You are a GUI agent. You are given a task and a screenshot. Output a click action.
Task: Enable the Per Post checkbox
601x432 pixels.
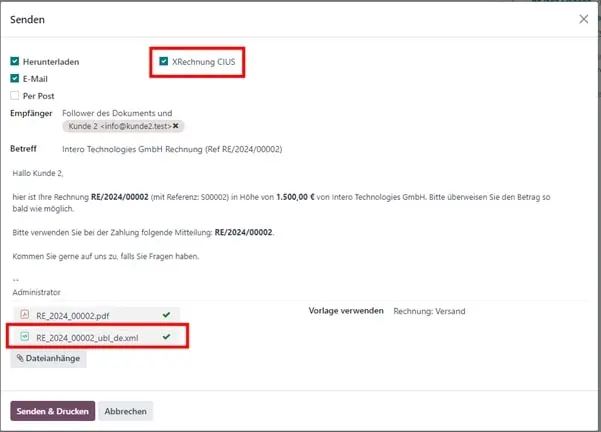(15, 95)
